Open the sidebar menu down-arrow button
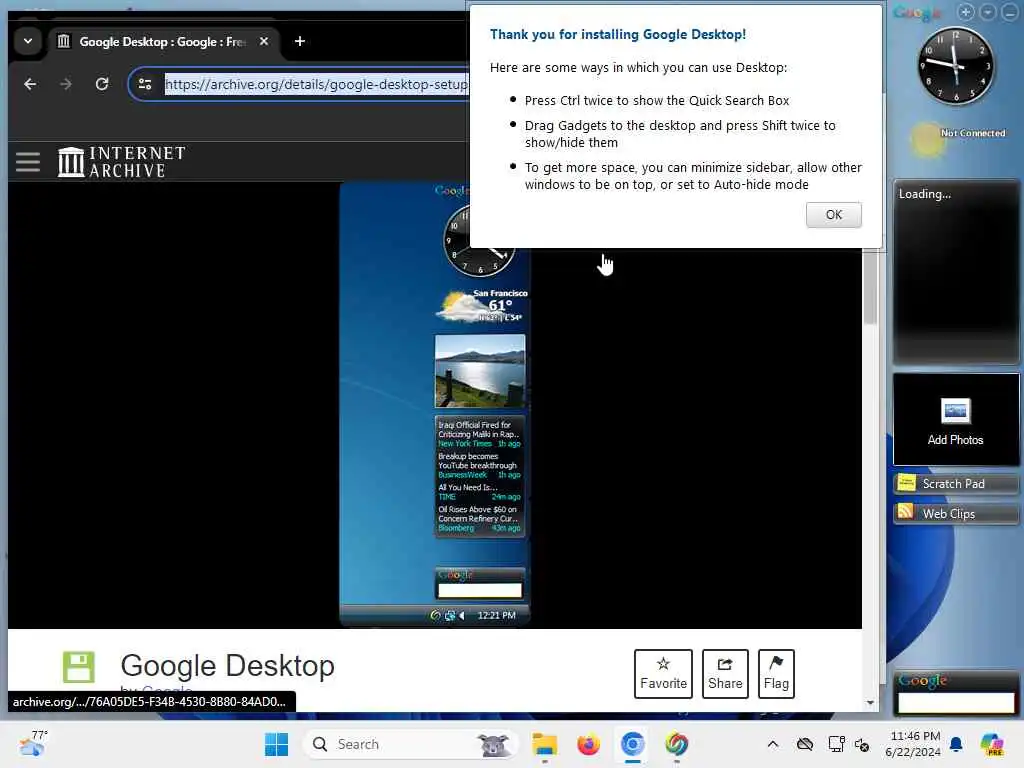The height and width of the screenshot is (768, 1024). pos(988,12)
